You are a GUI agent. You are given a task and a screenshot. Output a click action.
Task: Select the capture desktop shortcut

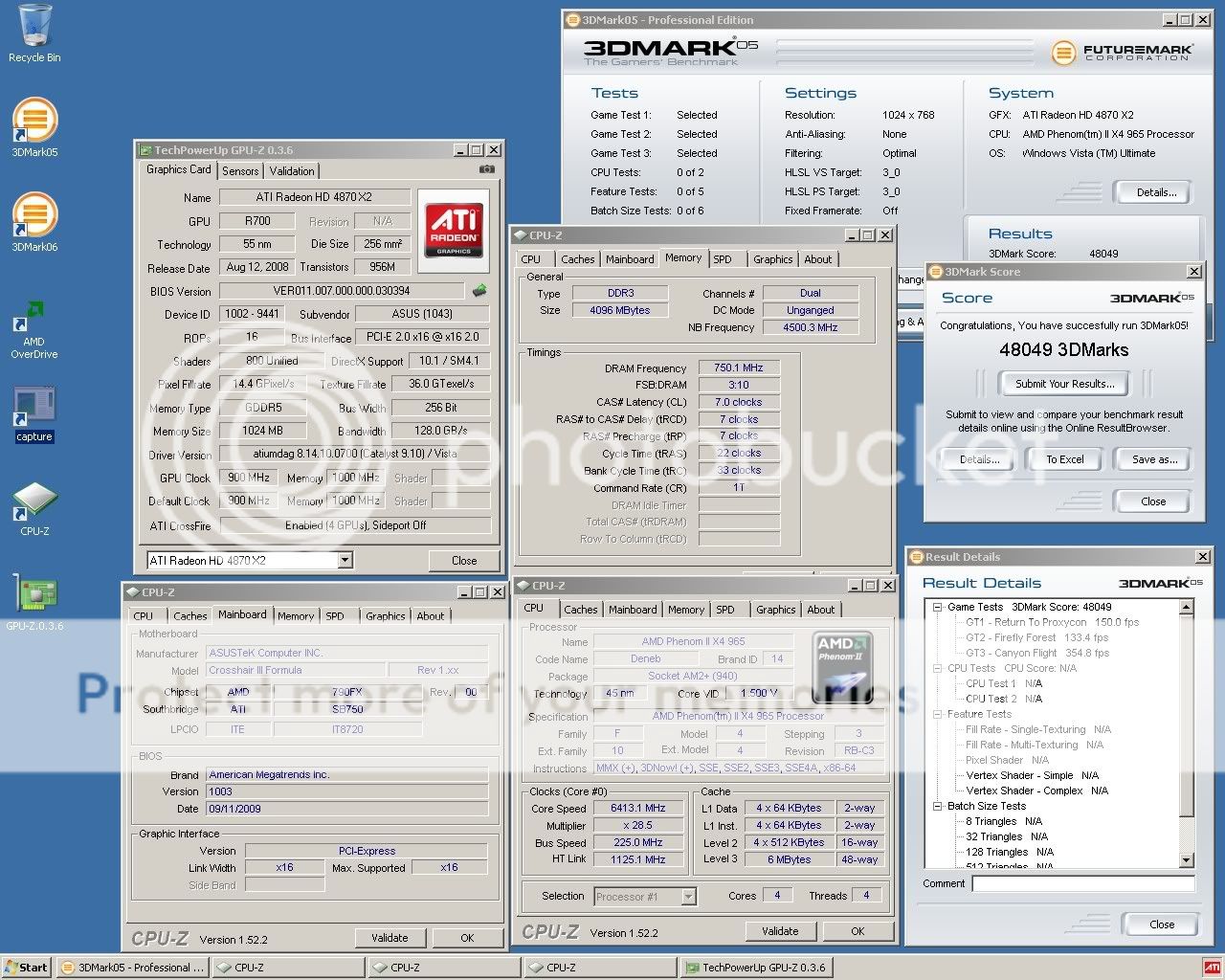(34, 414)
